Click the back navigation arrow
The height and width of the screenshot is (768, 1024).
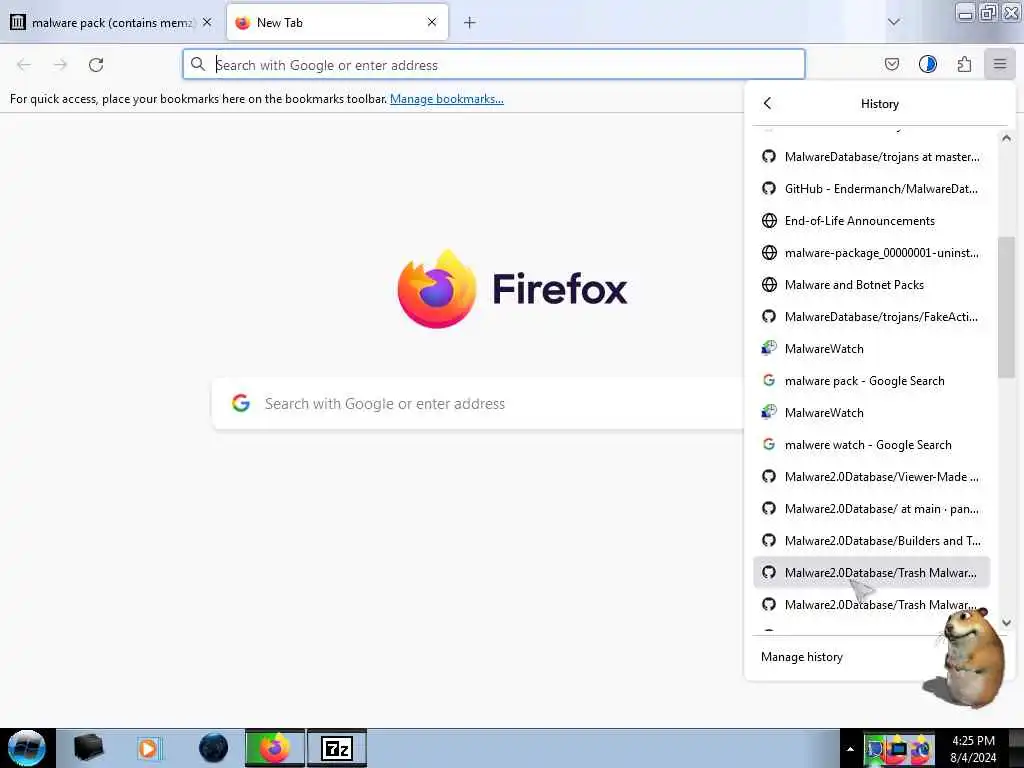pyautogui.click(x=24, y=65)
